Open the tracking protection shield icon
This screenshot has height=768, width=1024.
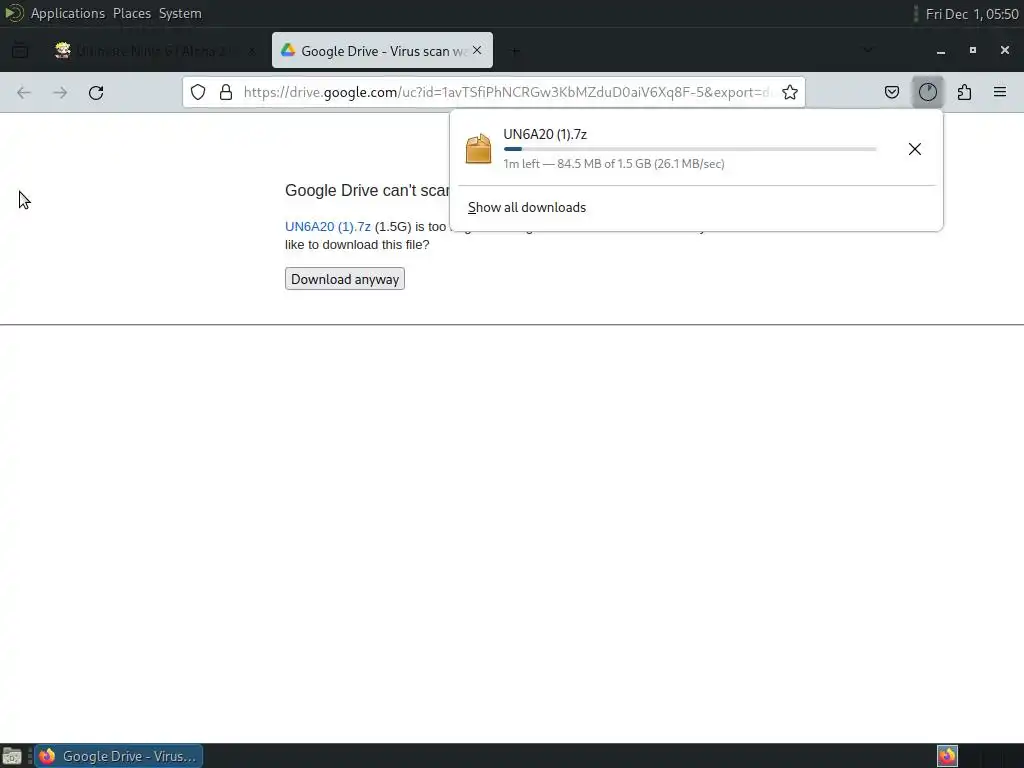tap(198, 92)
